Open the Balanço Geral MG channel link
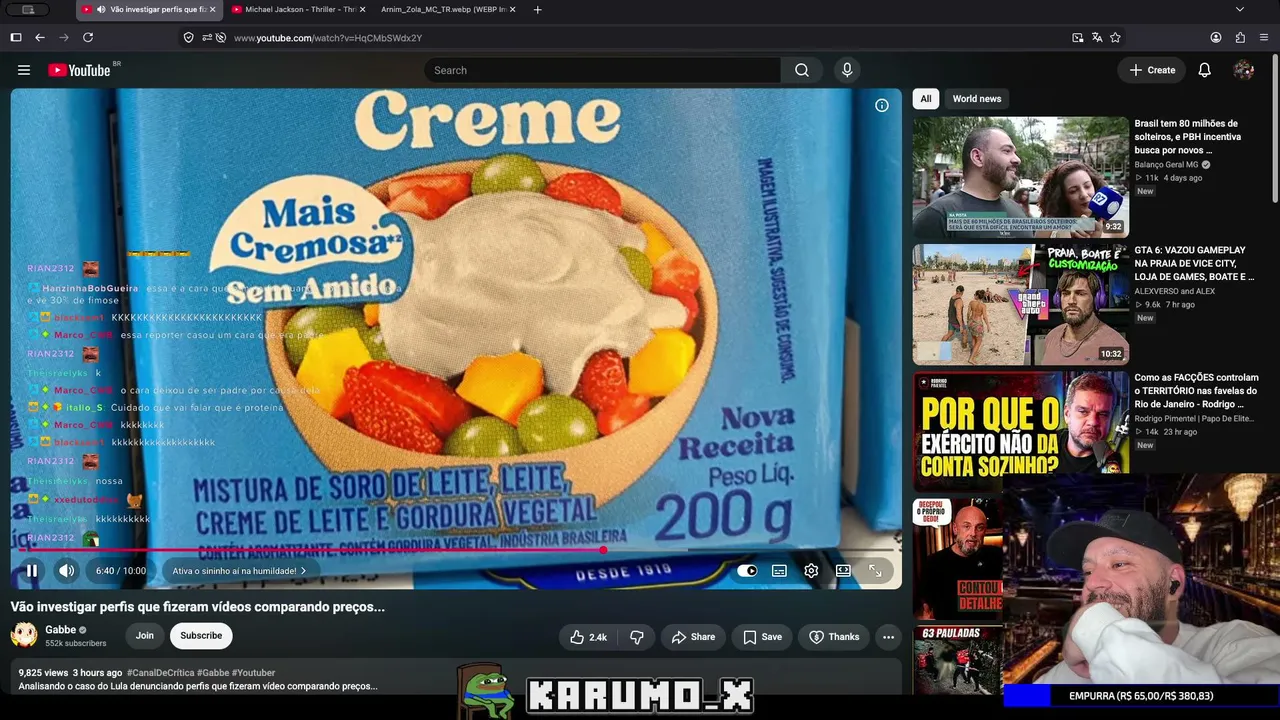The image size is (1280, 720). pos(1166,165)
